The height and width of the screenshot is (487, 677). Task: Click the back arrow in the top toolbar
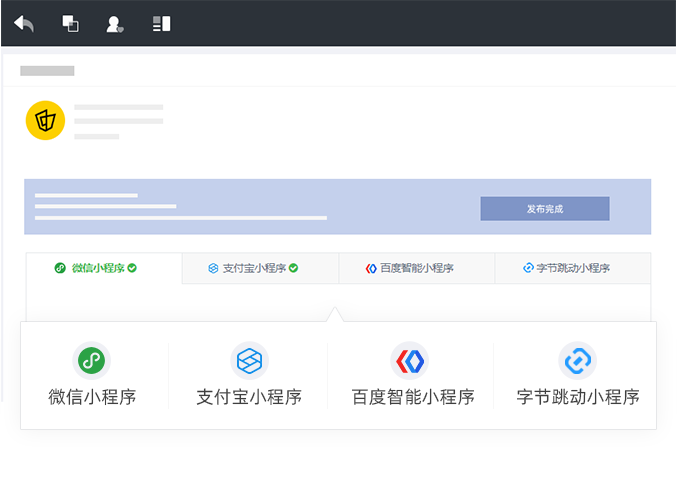point(24,23)
